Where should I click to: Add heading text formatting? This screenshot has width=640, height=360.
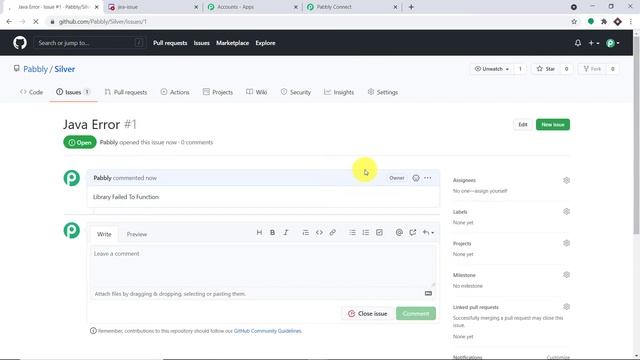pos(259,233)
